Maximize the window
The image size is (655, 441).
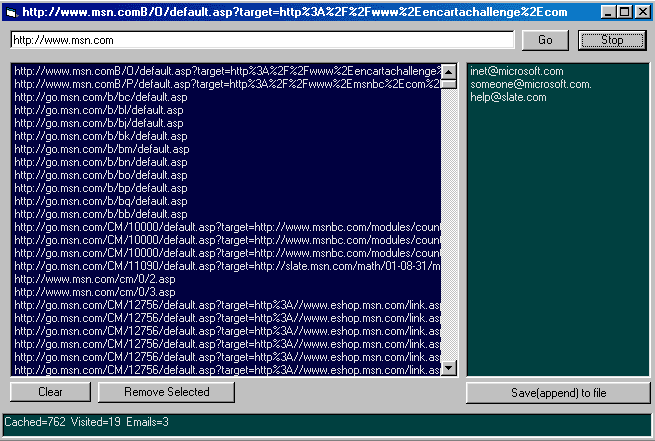(x=625, y=12)
